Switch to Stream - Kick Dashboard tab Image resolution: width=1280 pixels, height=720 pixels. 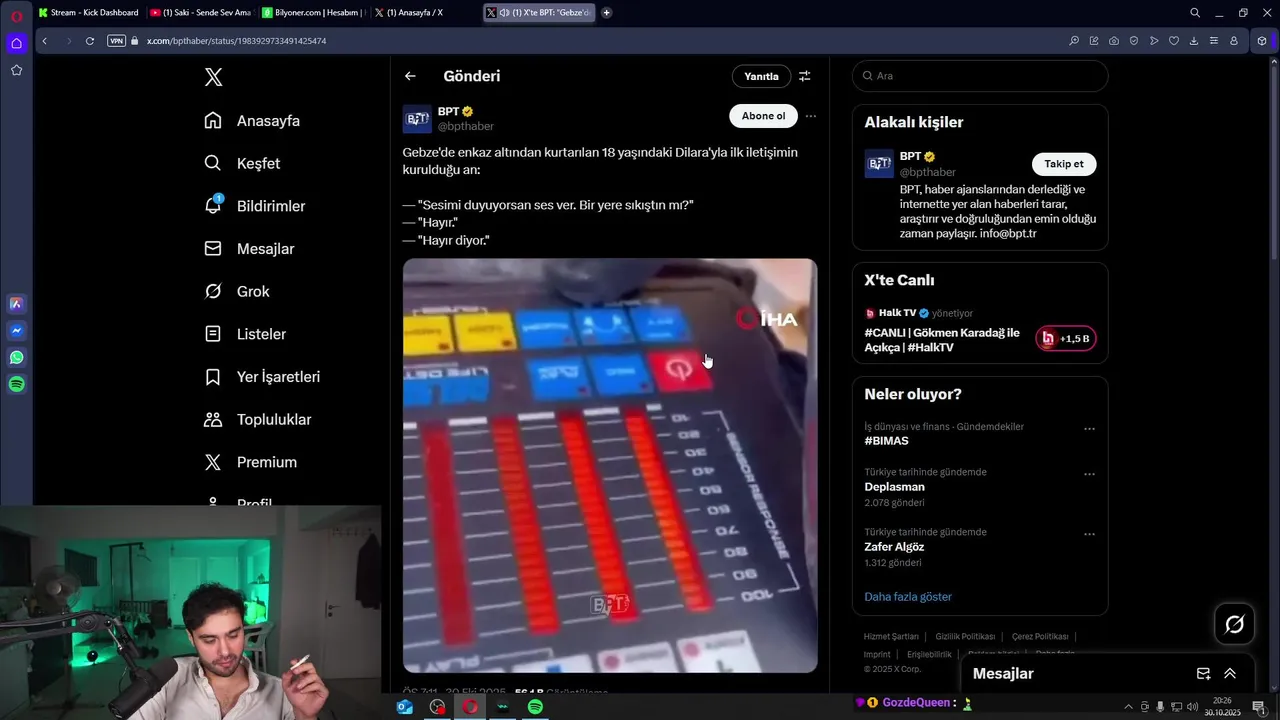point(88,13)
